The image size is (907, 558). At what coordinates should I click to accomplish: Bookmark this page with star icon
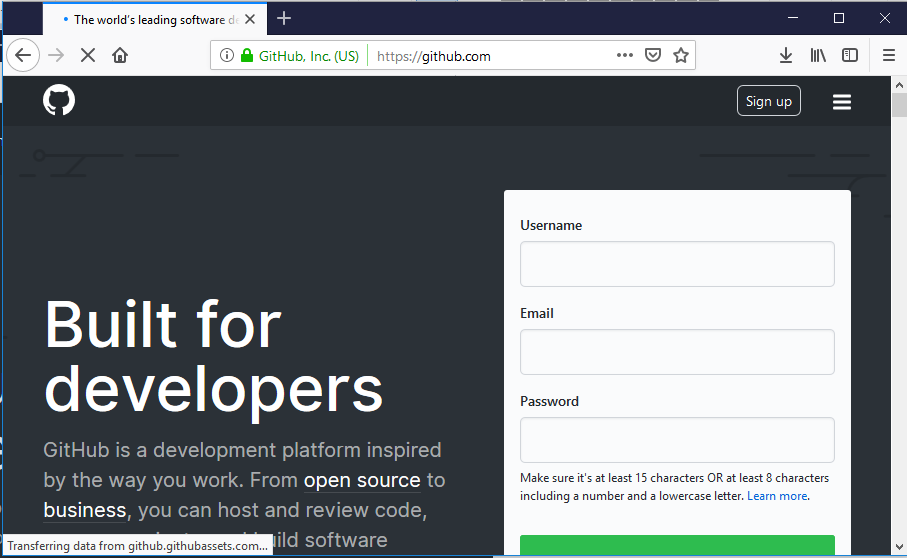point(681,56)
